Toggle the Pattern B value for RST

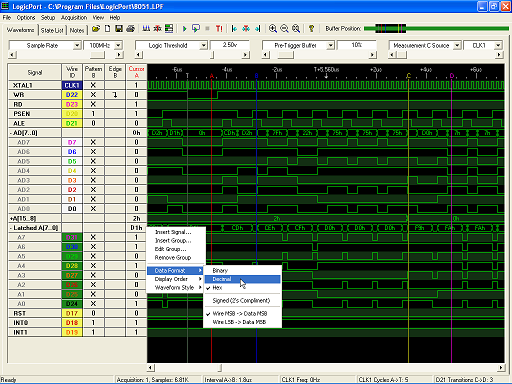tap(93, 313)
